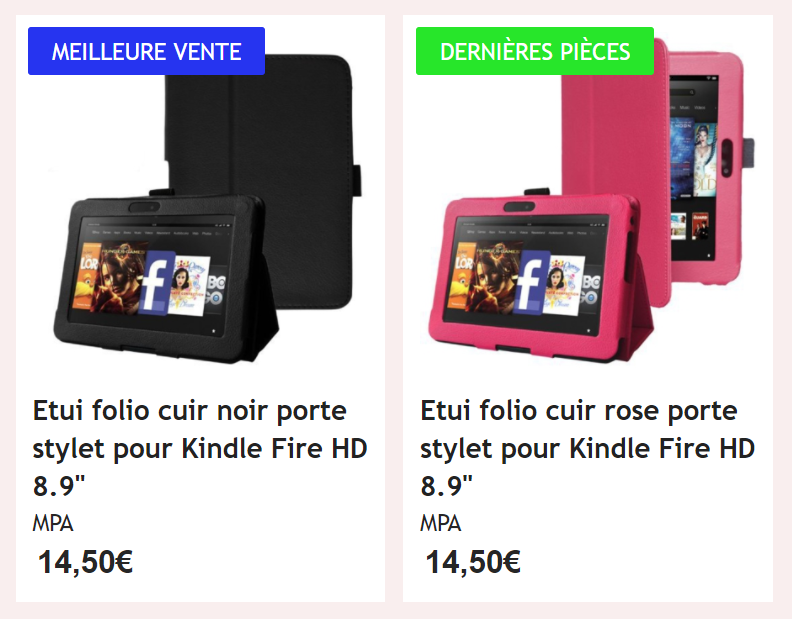Click the upright pink case tablet screen

click(x=693, y=167)
